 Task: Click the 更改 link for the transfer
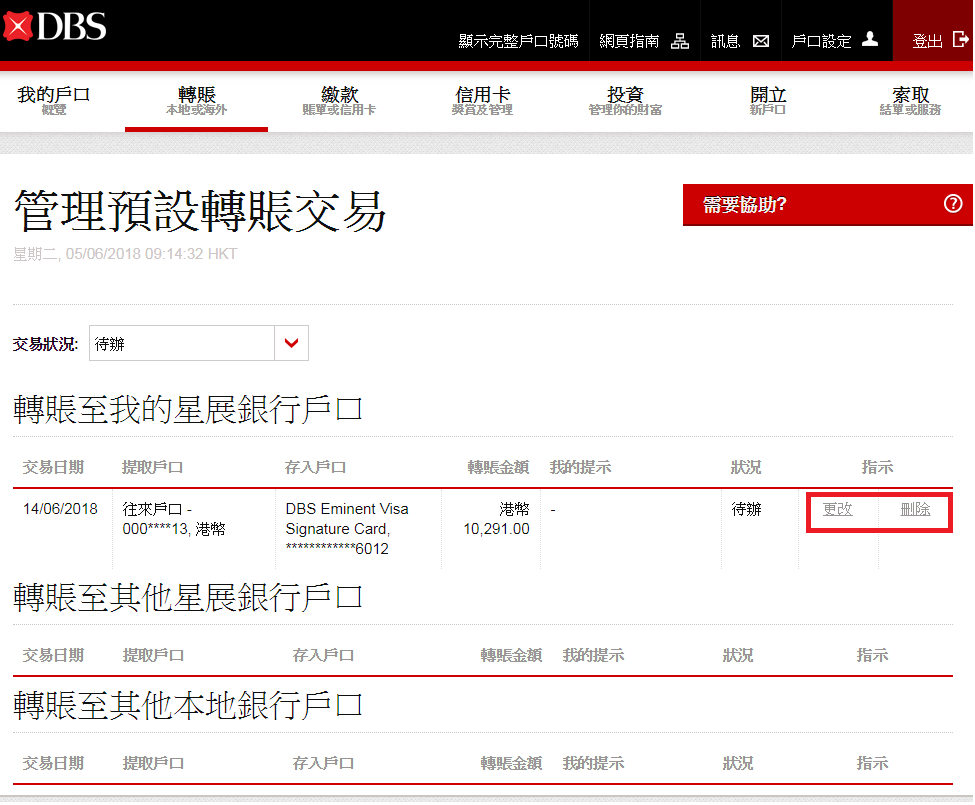click(x=837, y=509)
